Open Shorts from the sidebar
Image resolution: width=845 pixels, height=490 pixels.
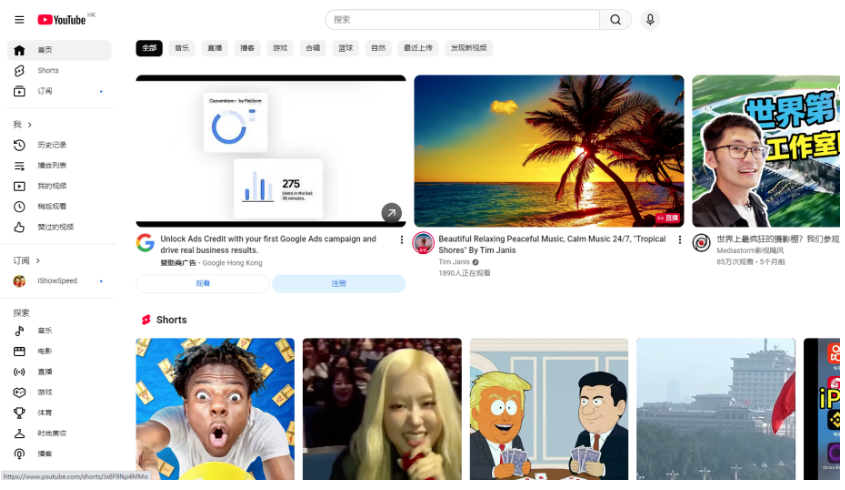click(59, 71)
